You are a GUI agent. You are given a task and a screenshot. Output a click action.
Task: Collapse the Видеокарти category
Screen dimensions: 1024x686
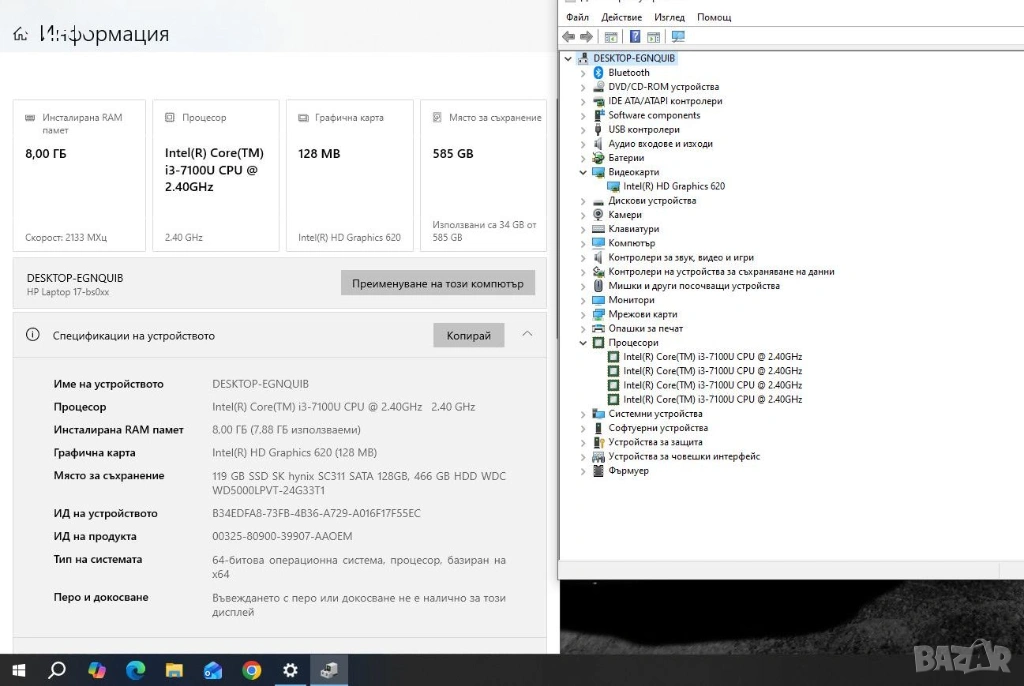[x=583, y=172]
